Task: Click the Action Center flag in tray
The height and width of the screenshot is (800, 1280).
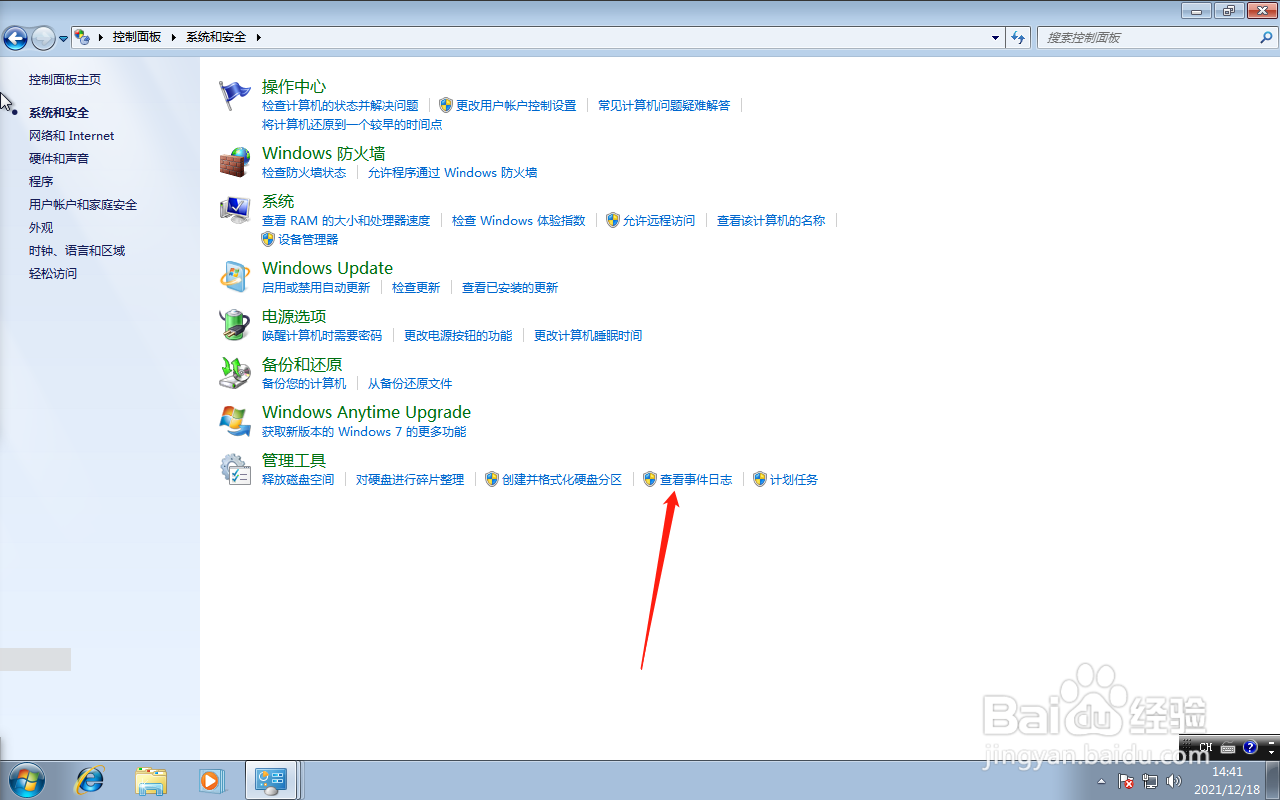Action: coord(1126,780)
